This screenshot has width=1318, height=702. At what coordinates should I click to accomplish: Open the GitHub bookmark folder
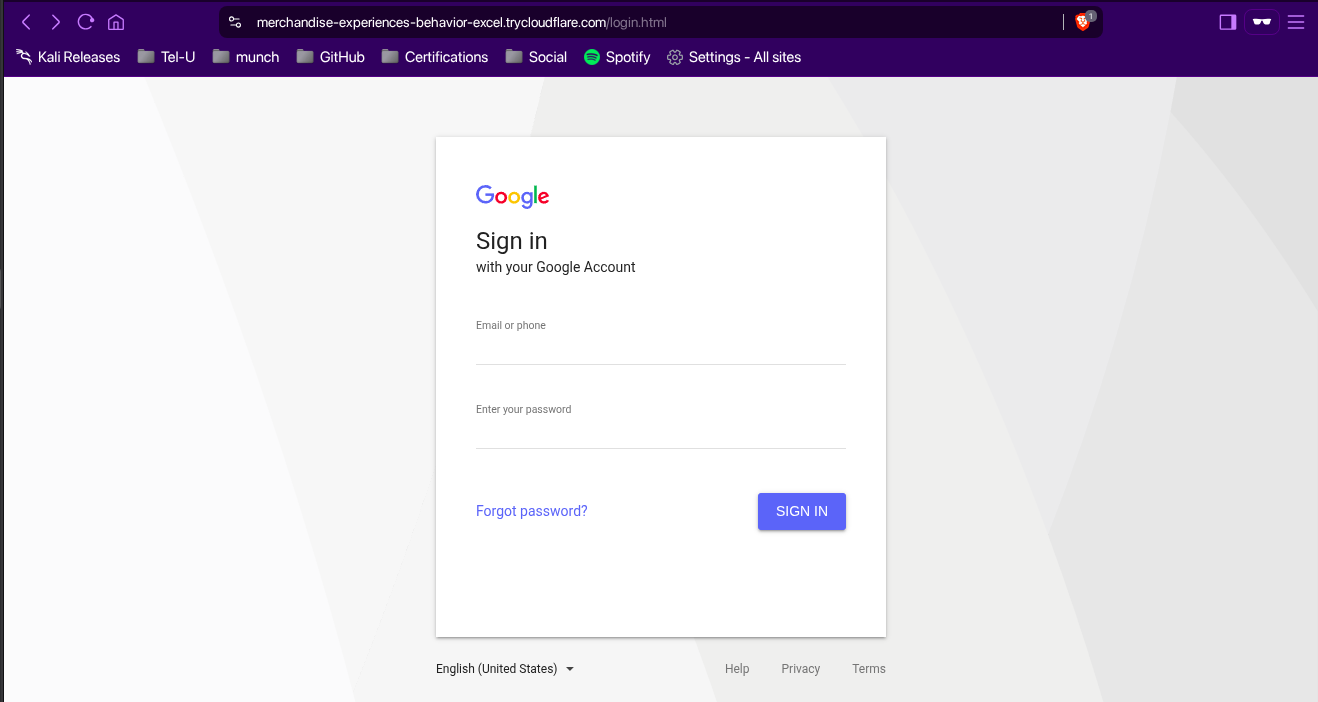[x=331, y=57]
